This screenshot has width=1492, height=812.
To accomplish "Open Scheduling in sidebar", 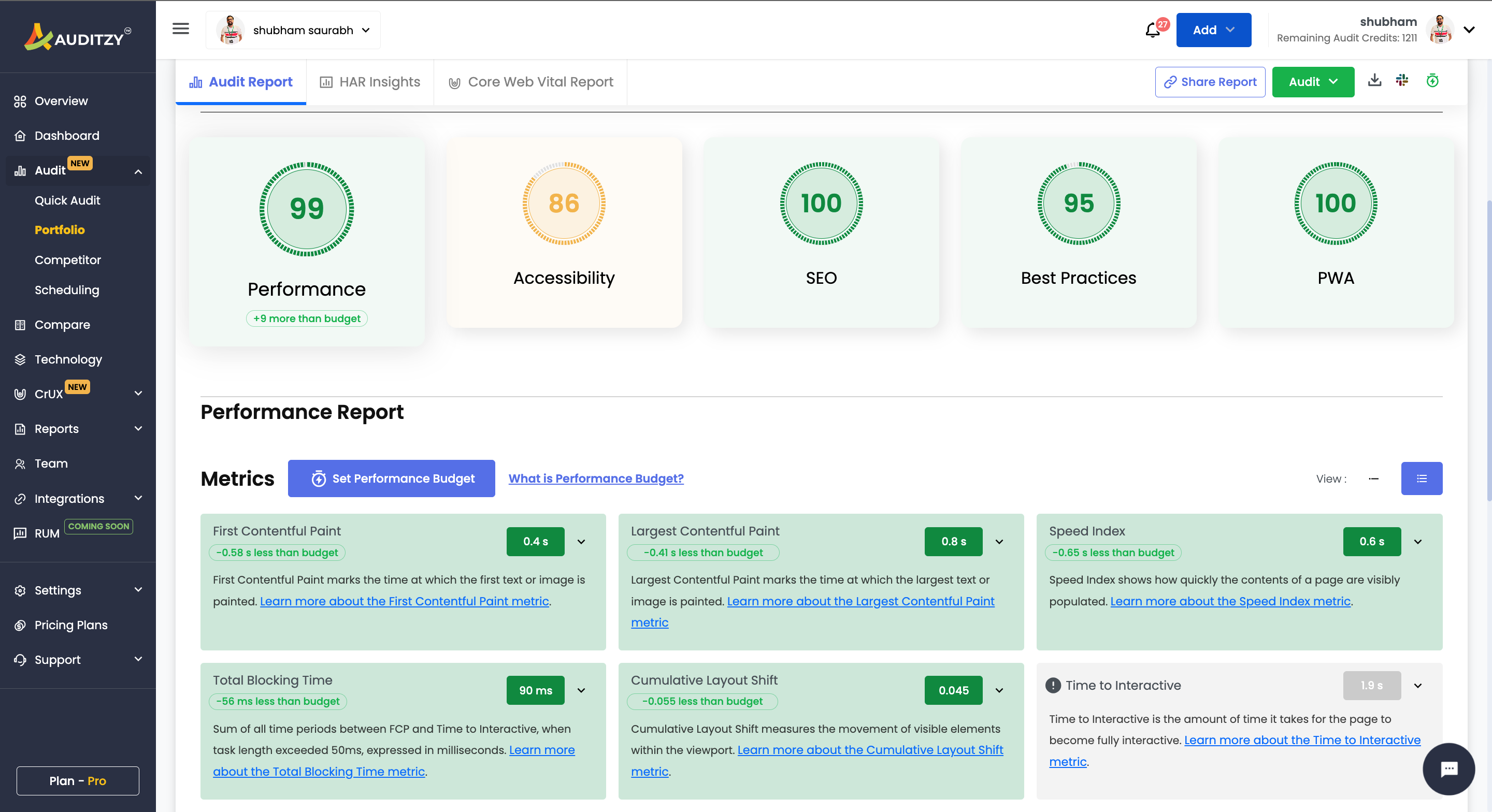I will coord(67,290).
